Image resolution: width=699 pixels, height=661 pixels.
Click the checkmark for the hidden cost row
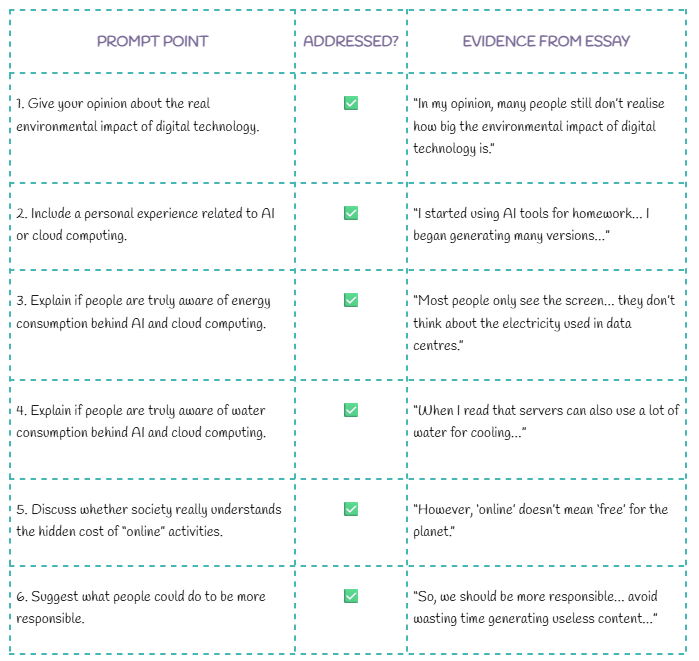click(x=351, y=509)
